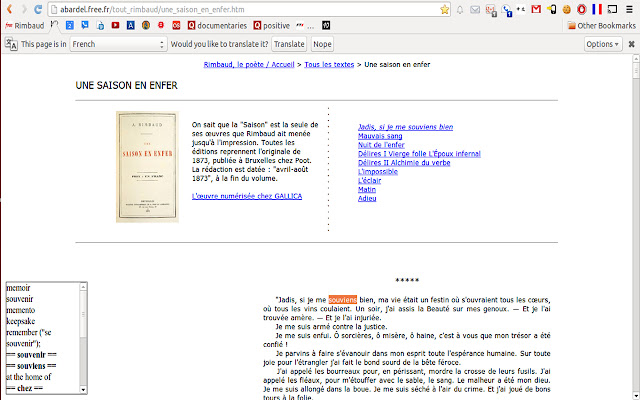
Task: Open the bell notifications extension
Action: pos(460,9)
